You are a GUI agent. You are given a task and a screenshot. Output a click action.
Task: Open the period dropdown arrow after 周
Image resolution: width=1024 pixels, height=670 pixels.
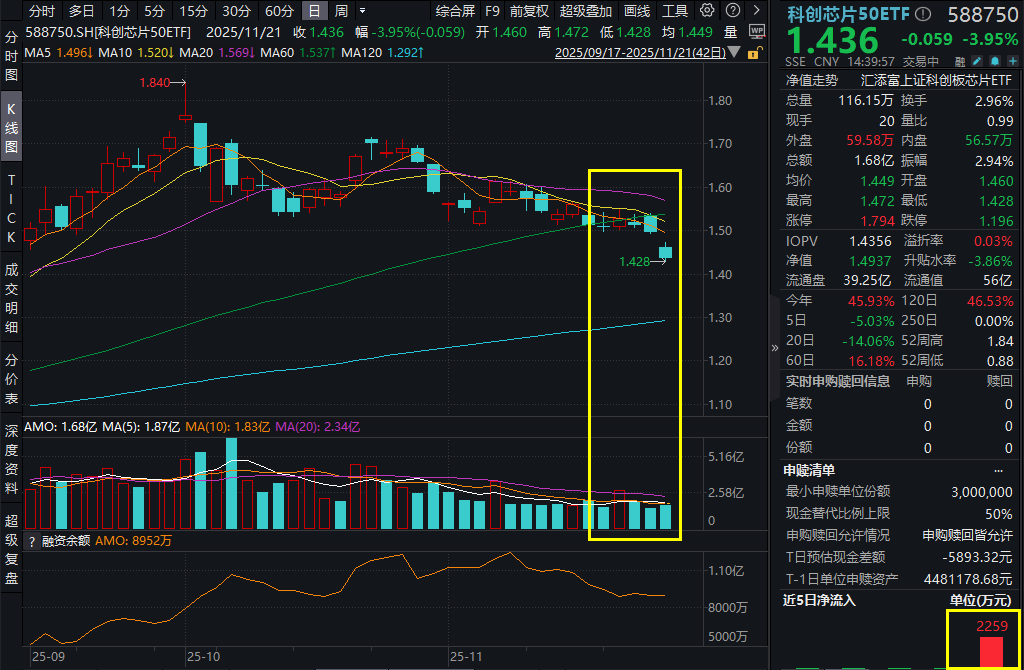[x=362, y=11]
